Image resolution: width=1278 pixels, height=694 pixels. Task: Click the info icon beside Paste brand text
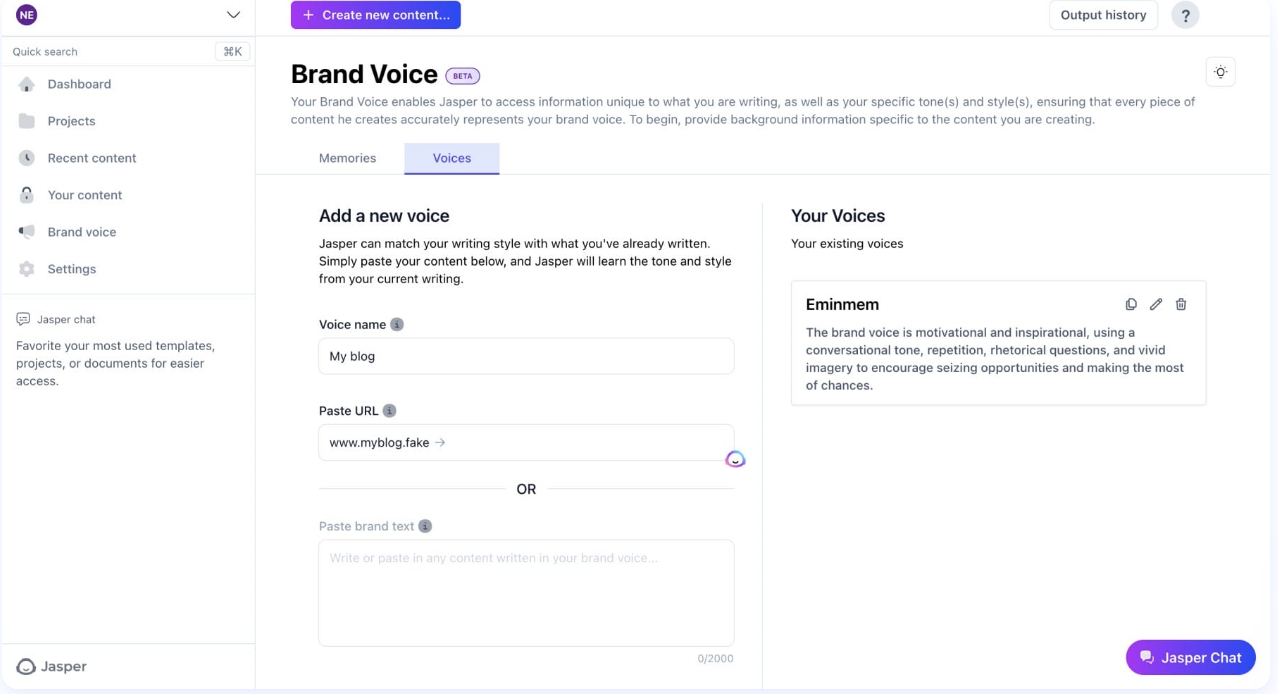tap(425, 526)
